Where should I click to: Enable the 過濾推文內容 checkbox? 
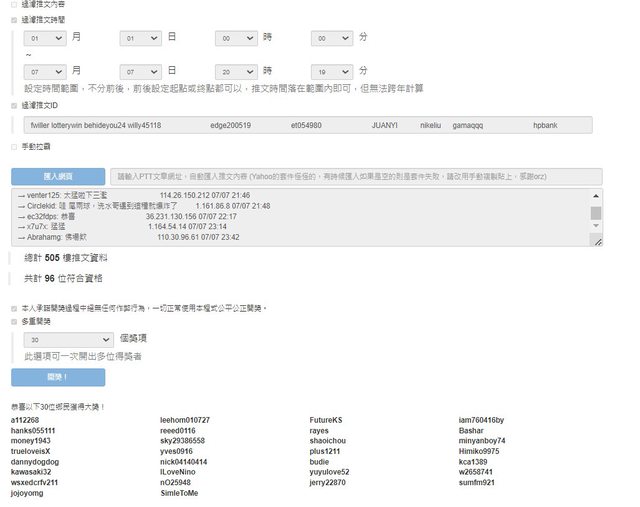point(13,5)
